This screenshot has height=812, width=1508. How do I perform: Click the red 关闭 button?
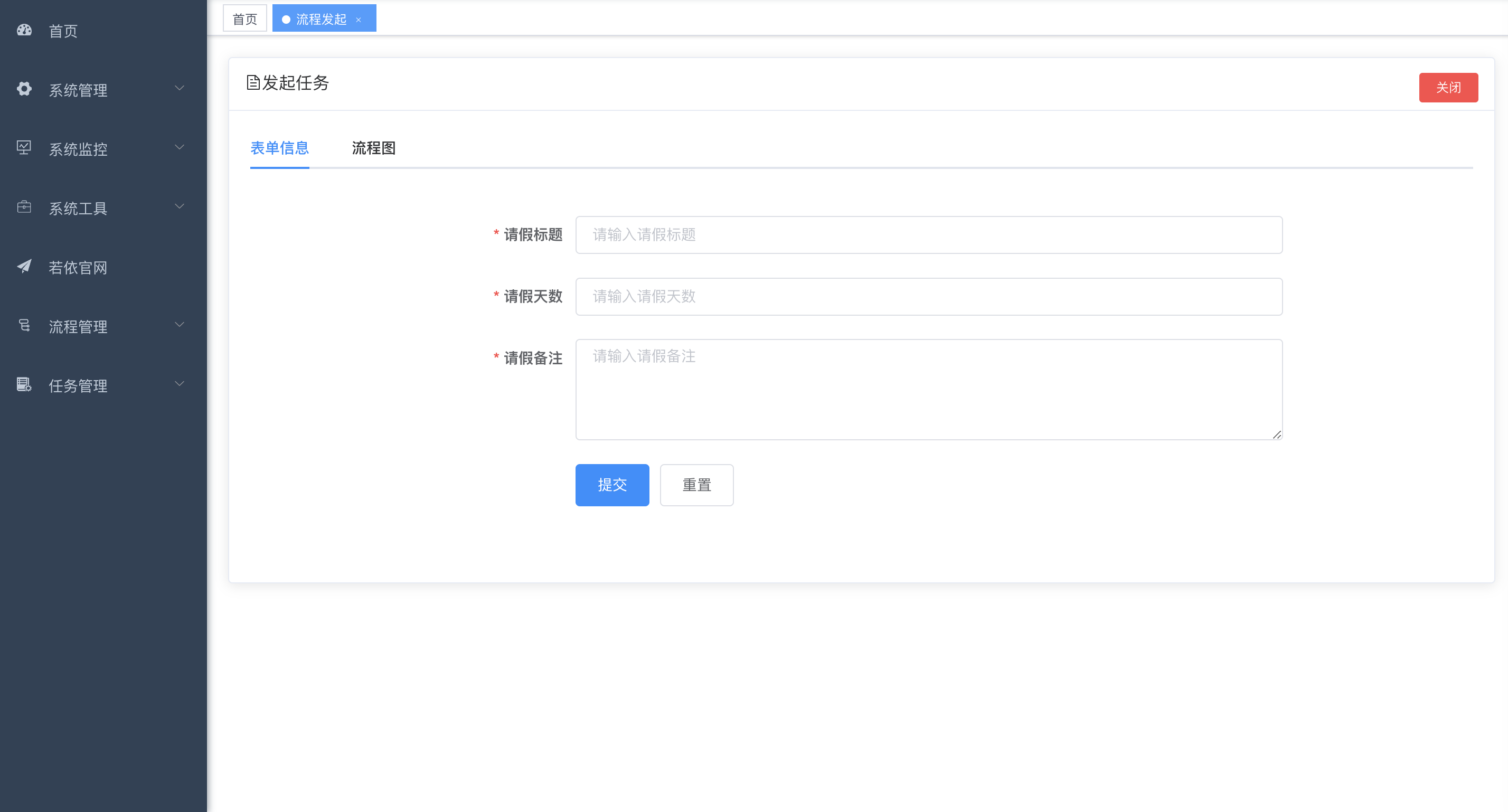point(1448,88)
